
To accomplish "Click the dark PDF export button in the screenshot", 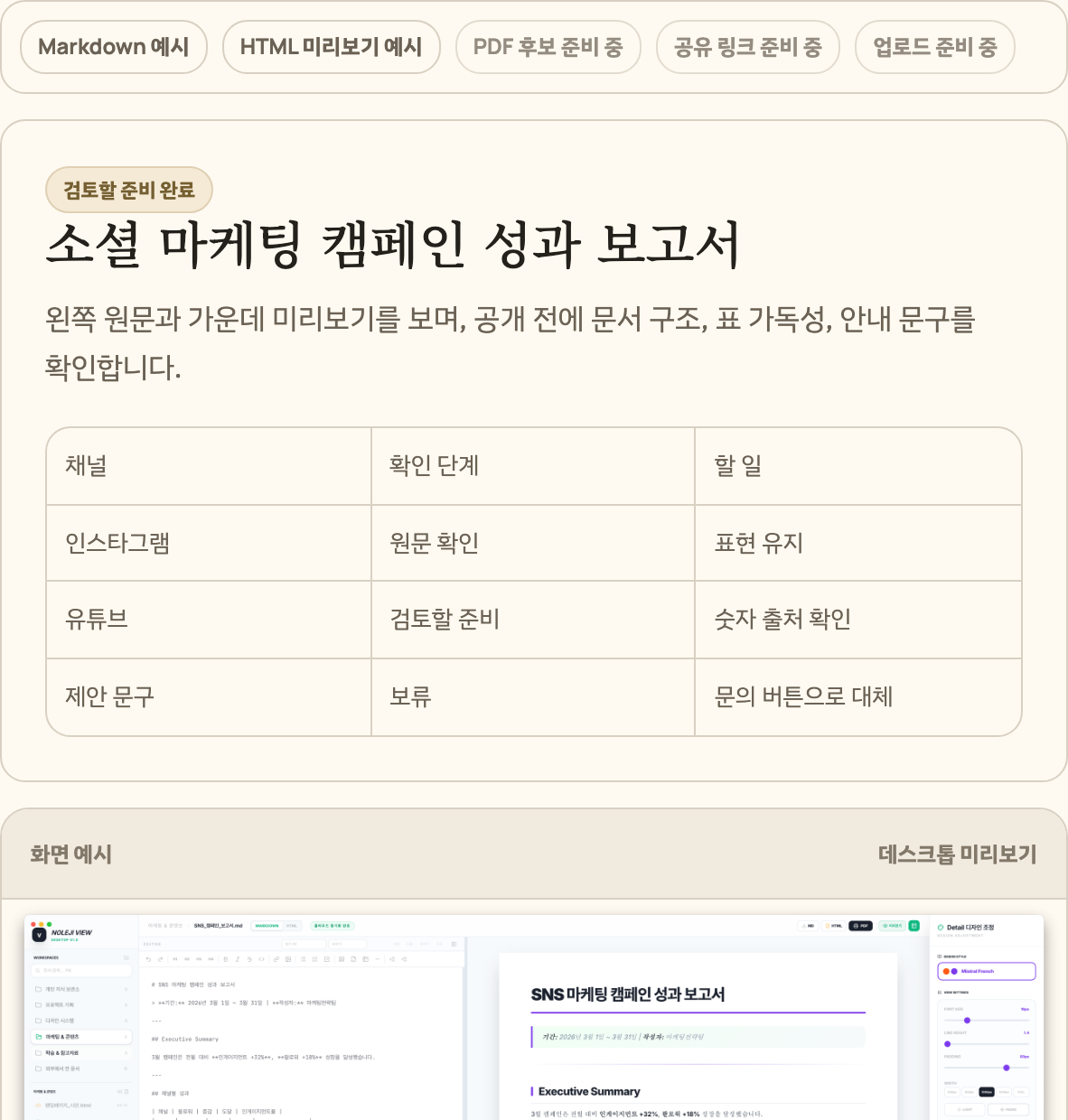I will click(860, 926).
